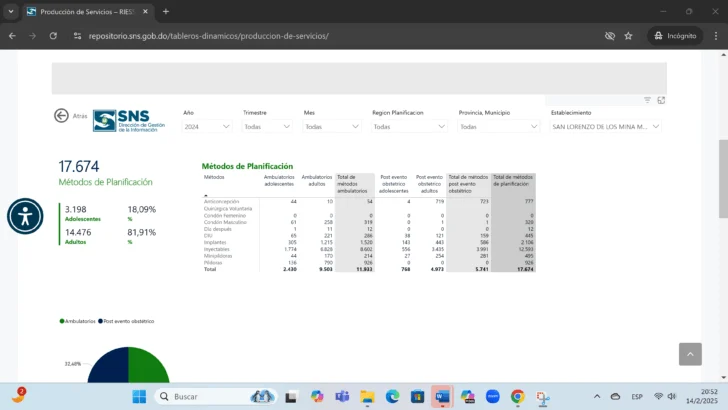The height and width of the screenshot is (410, 728).
Task: Open the Trimestre dropdown
Action: pyautogui.click(x=268, y=127)
